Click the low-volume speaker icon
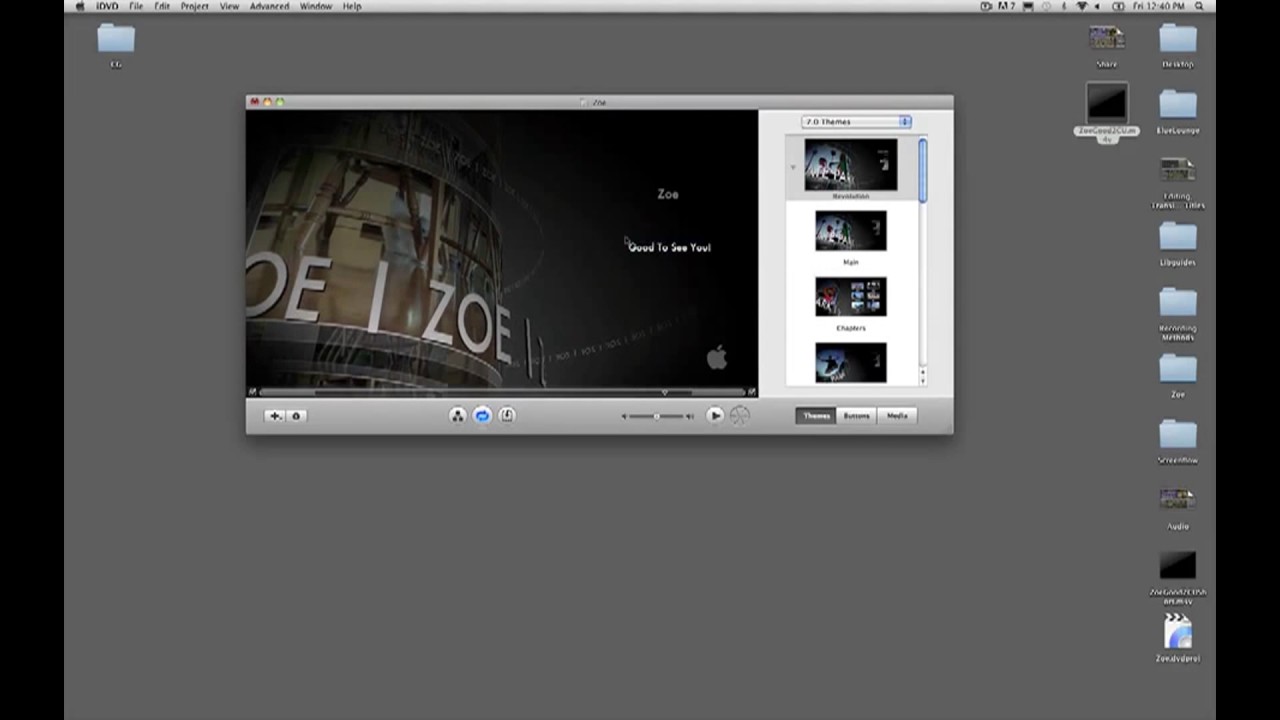The height and width of the screenshot is (720, 1280). click(624, 416)
